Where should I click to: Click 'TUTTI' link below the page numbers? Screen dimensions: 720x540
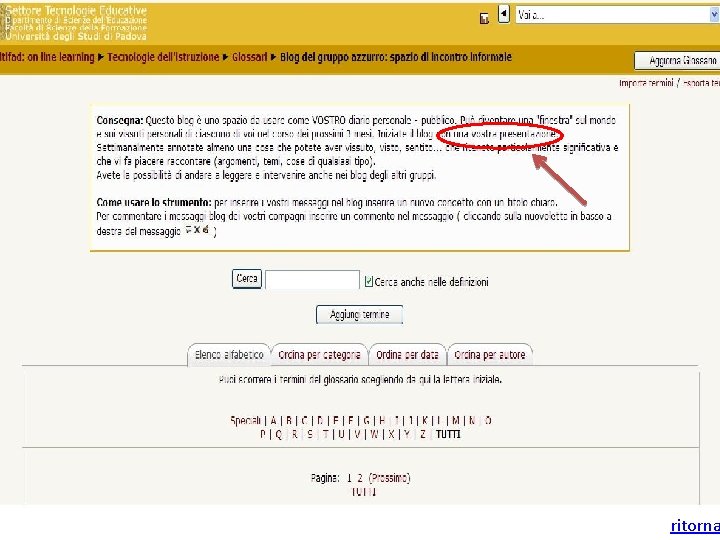364,492
